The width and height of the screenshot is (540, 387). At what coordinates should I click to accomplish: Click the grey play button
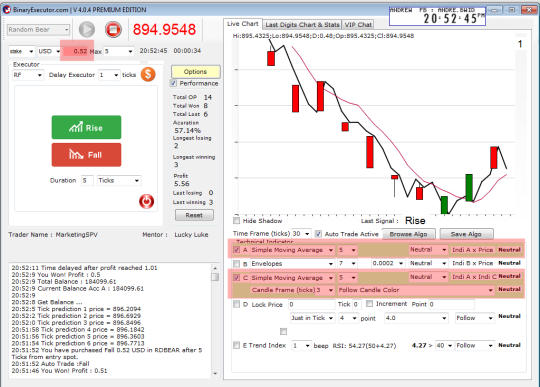point(86,29)
